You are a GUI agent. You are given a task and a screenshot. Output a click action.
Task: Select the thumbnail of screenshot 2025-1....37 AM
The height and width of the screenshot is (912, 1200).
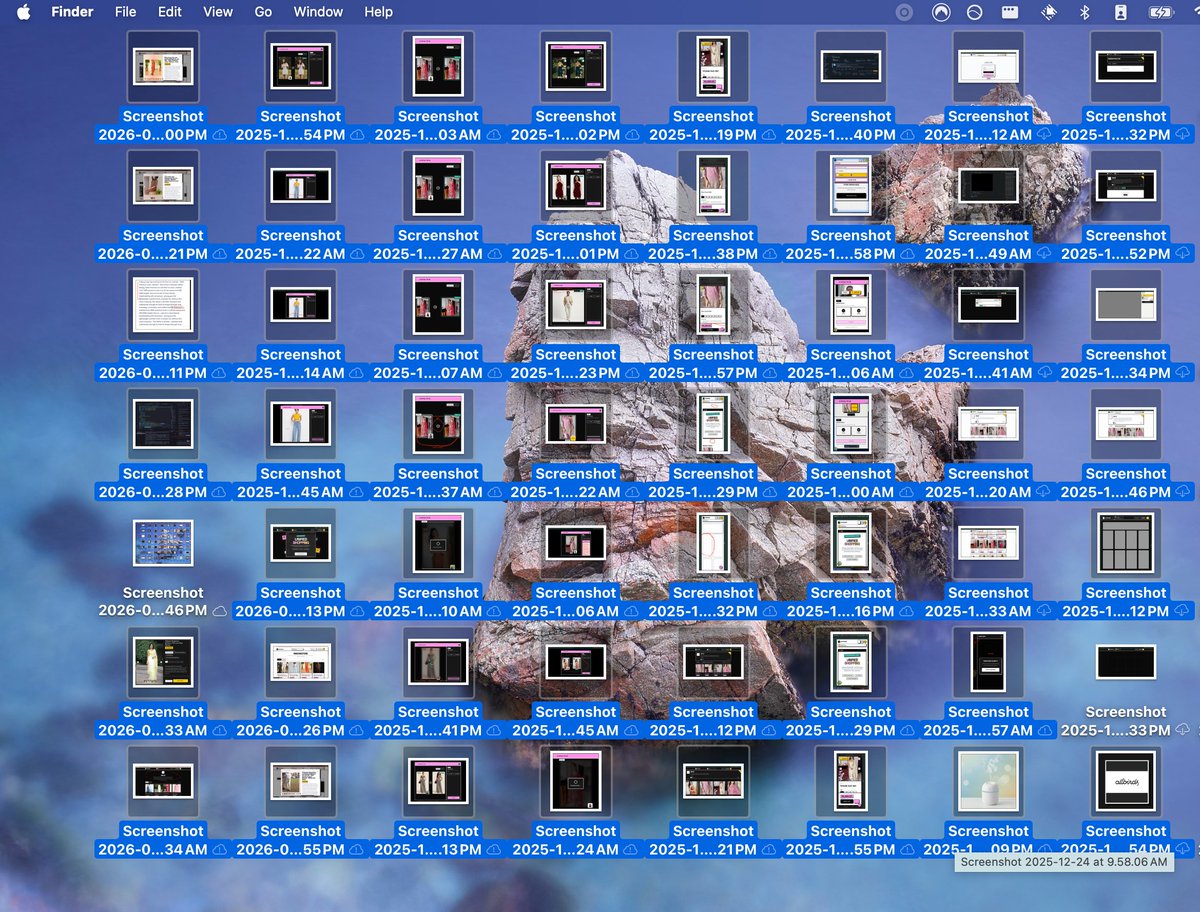[438, 423]
